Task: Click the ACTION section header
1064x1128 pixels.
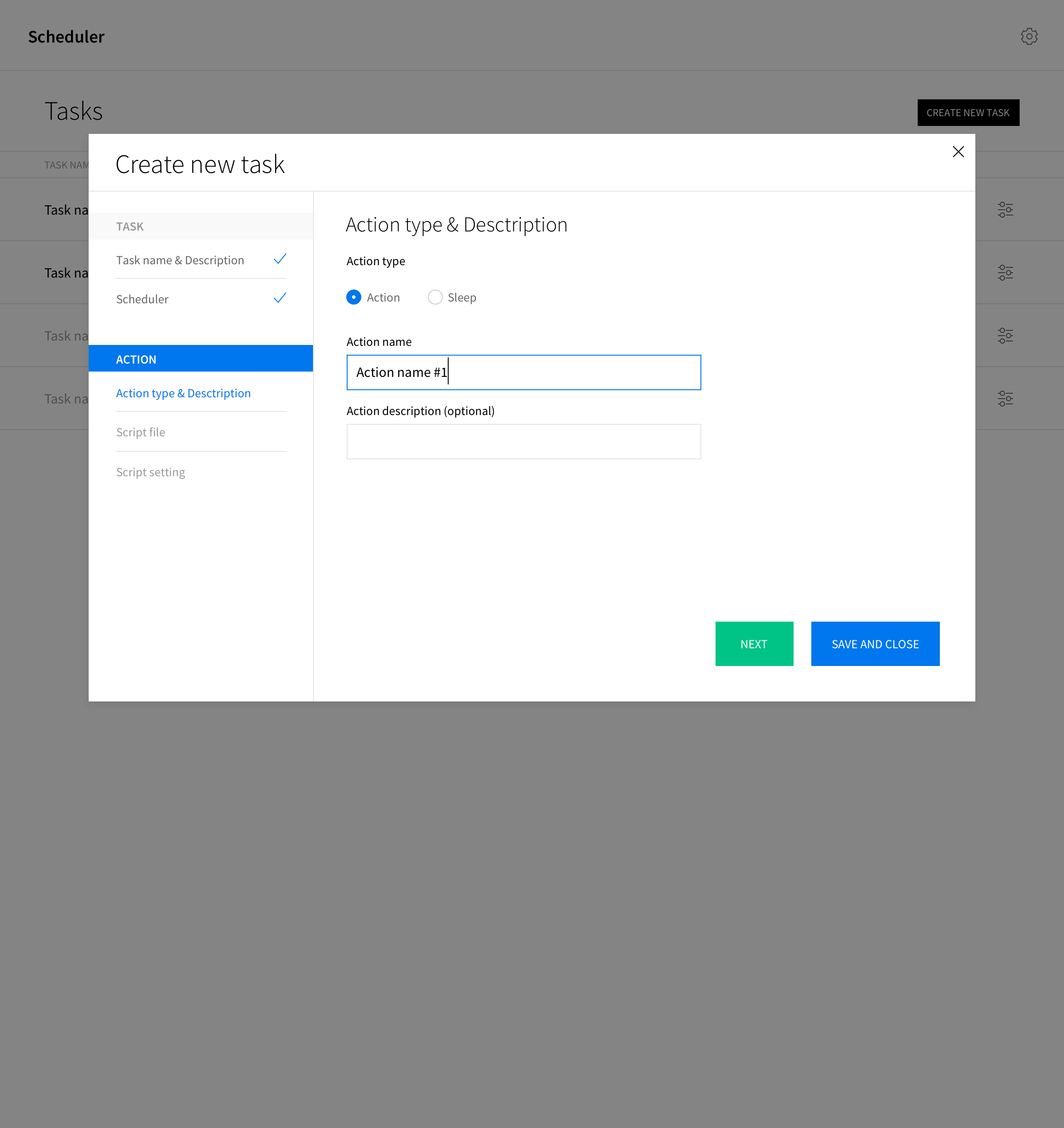Action: click(x=201, y=359)
